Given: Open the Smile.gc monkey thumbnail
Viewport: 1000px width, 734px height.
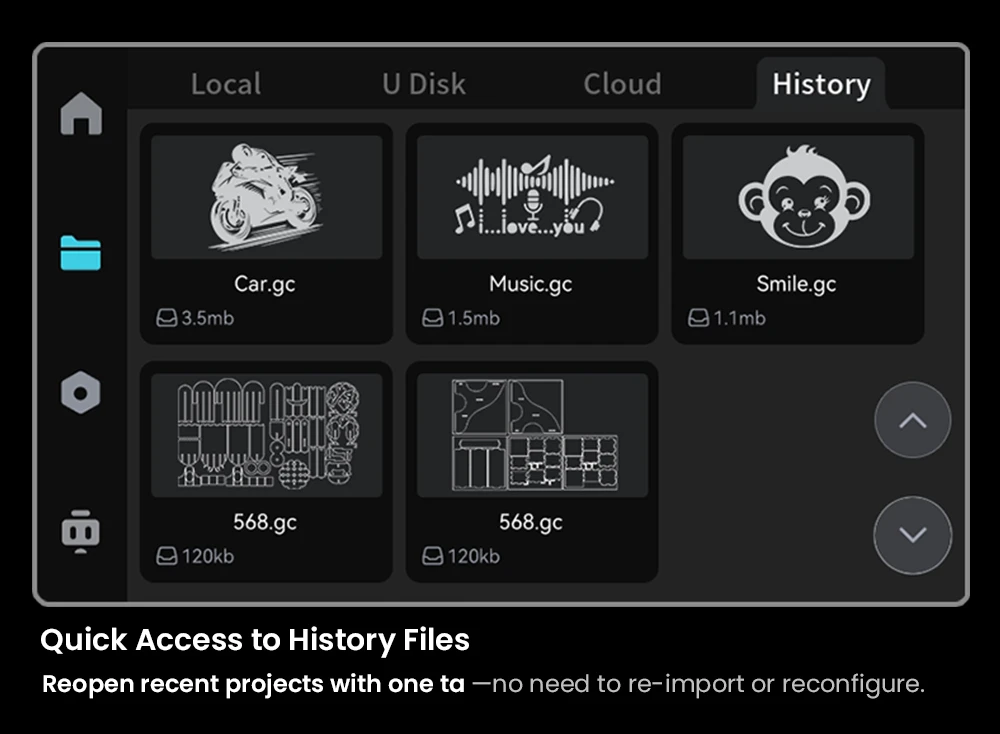Looking at the screenshot, I should click(x=797, y=198).
